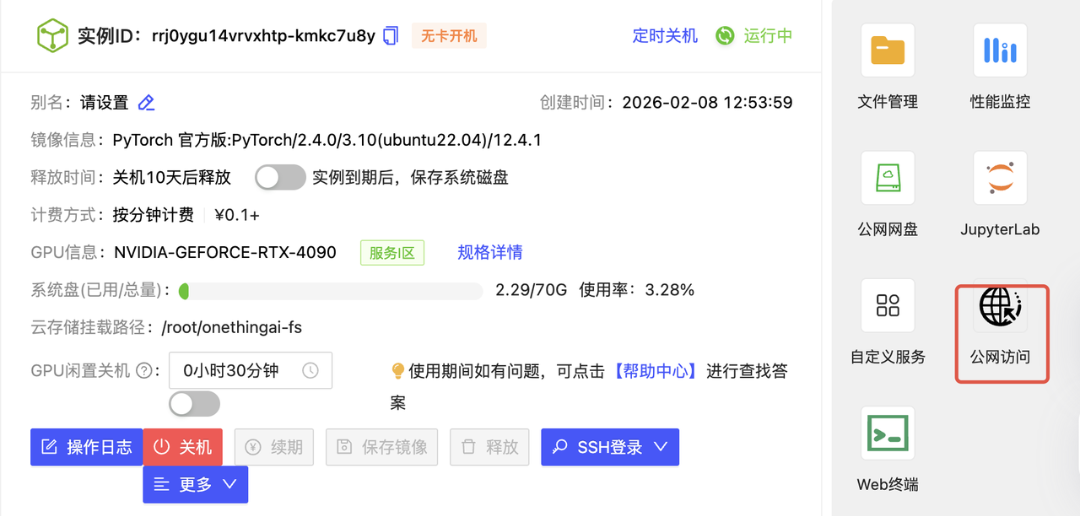Click the 定时关机 scheduled shutdown link
Image resolution: width=1080 pixels, height=516 pixels.
coord(665,36)
